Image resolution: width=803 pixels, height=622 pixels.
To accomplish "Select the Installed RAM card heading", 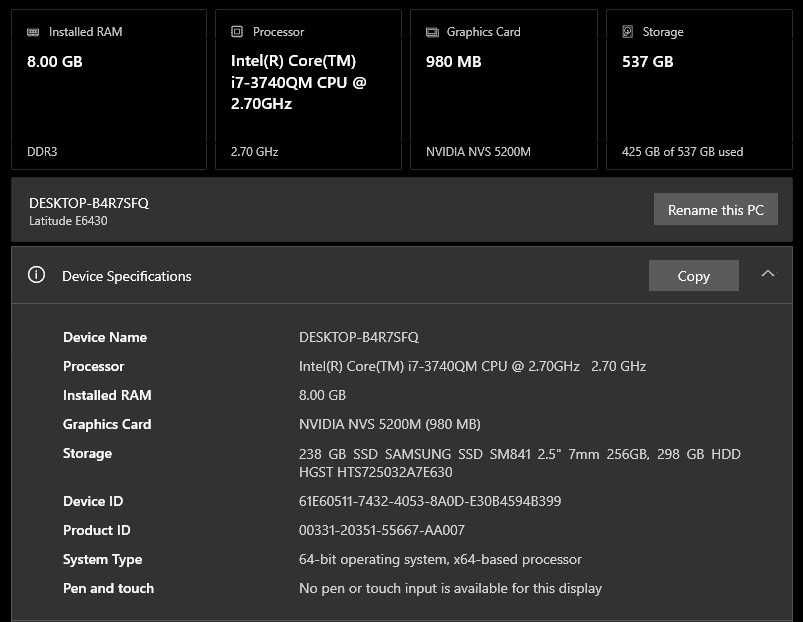I will click(x=86, y=32).
